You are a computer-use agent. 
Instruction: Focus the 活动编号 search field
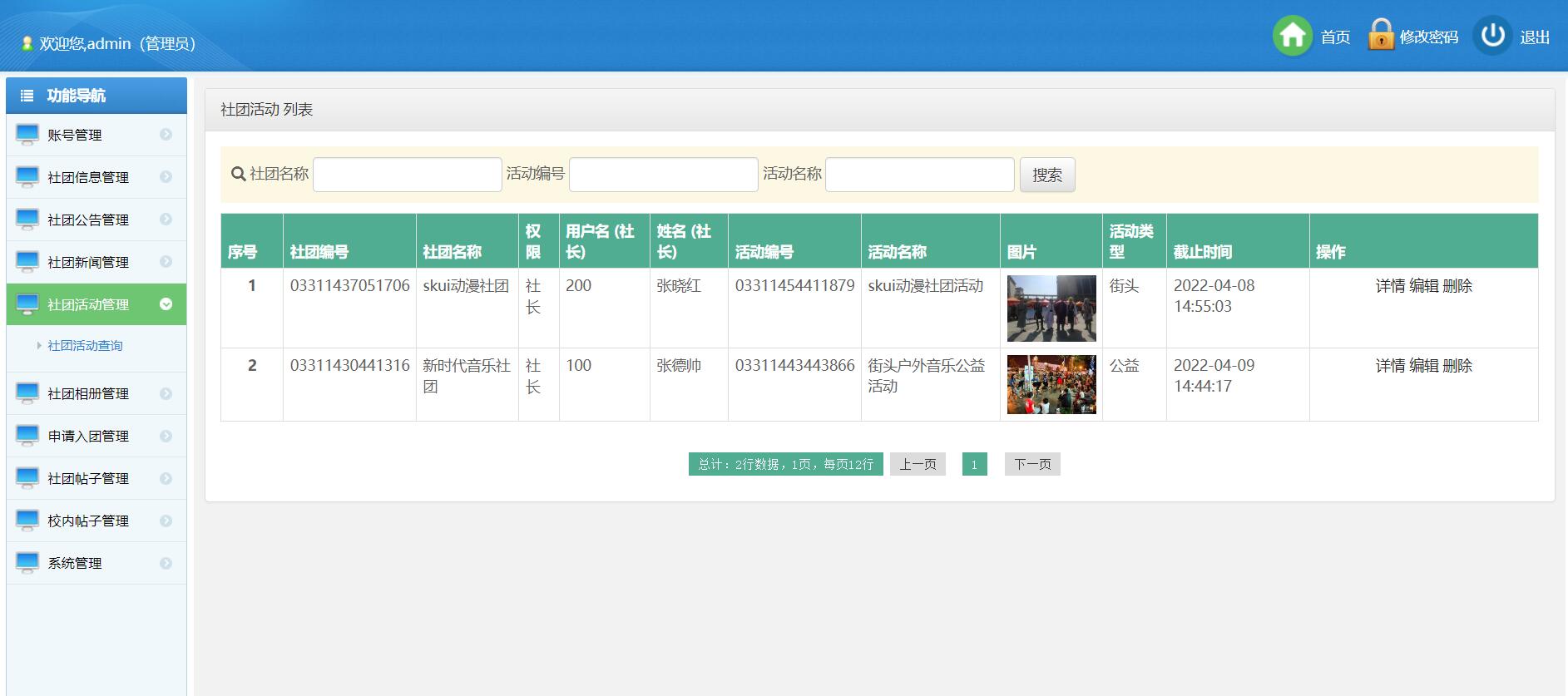(664, 175)
